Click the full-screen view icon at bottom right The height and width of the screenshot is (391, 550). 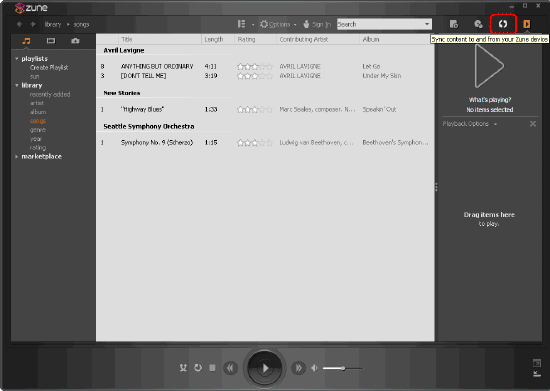pyautogui.click(x=537, y=363)
